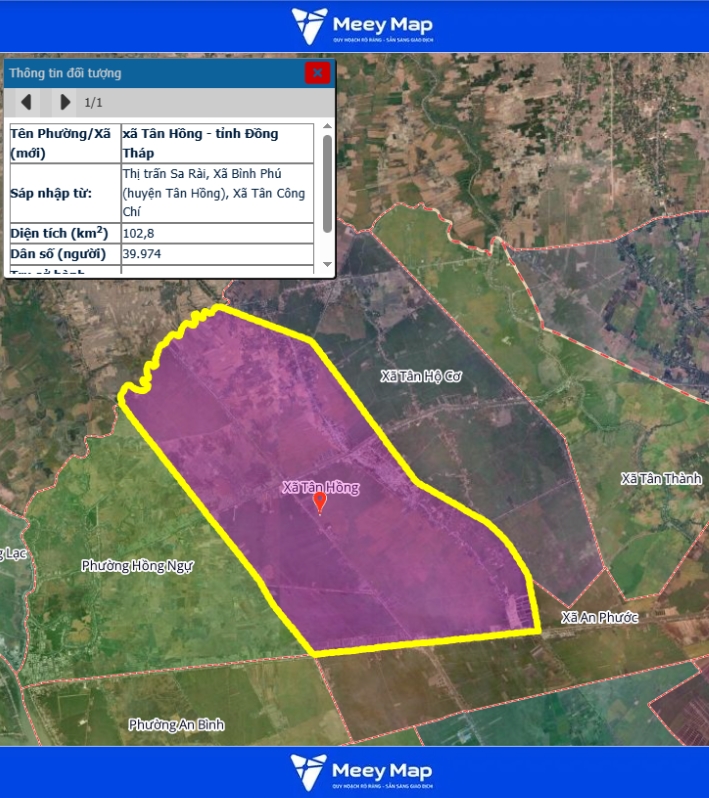Select the Phường An Bình map label
709x798 pixels.
176,724
